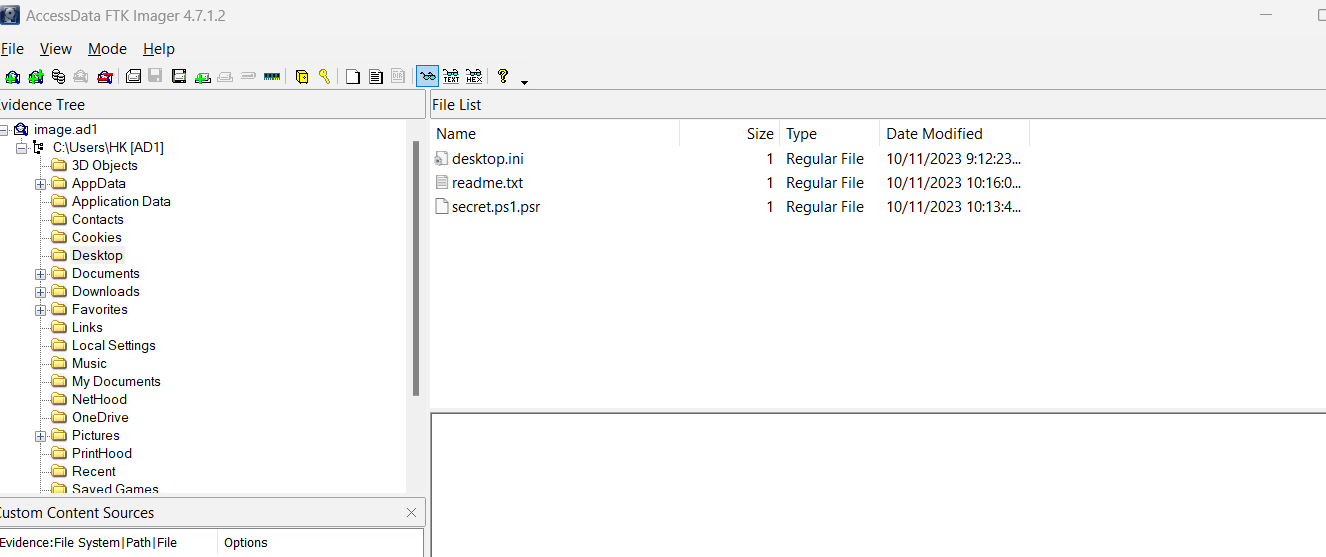This screenshot has height=557, width=1326.
Task: Click Detect EFS Encryption key icon
Action: pos(324,76)
